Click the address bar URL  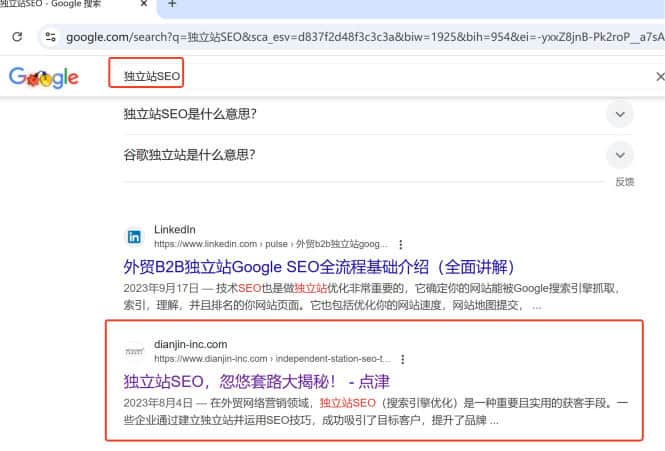coord(365,37)
